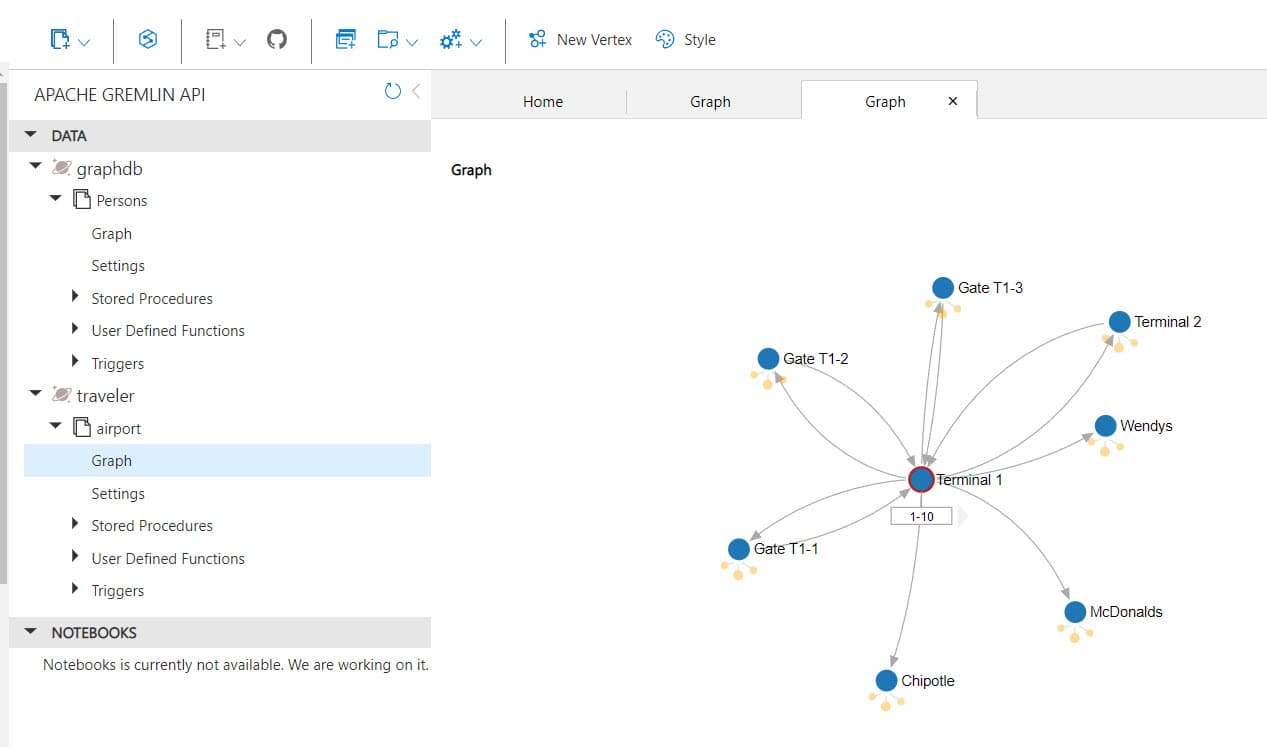The height and width of the screenshot is (747, 1267).
Task: Select the Terminal 1 vertex
Action: (920, 479)
